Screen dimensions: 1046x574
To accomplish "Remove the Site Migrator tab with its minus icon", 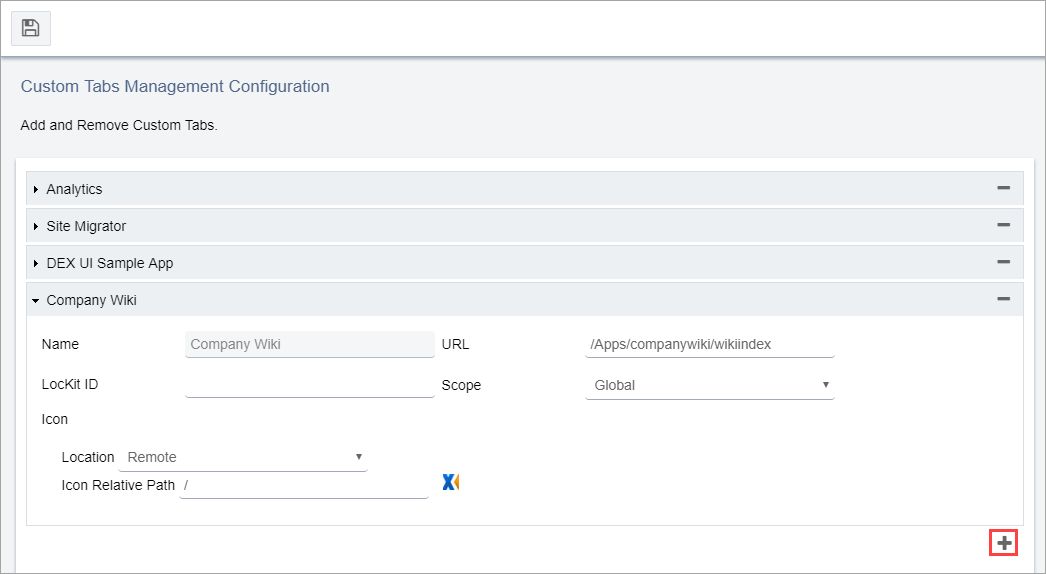I will tap(1003, 225).
